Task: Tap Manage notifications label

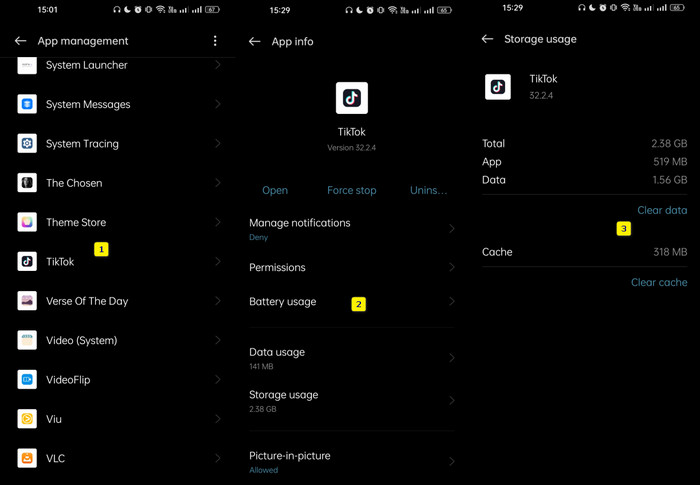Action: [300, 223]
